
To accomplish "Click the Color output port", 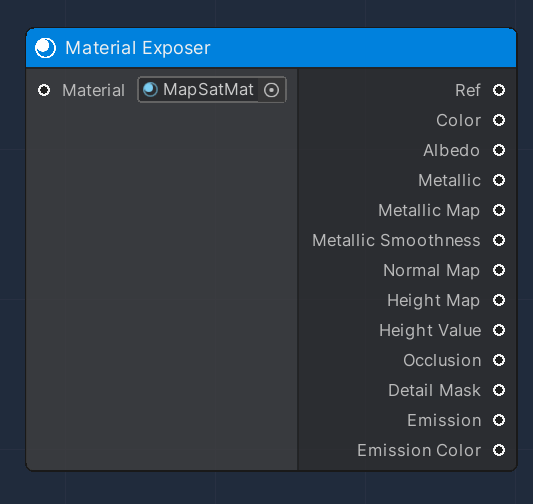I will coord(499,120).
